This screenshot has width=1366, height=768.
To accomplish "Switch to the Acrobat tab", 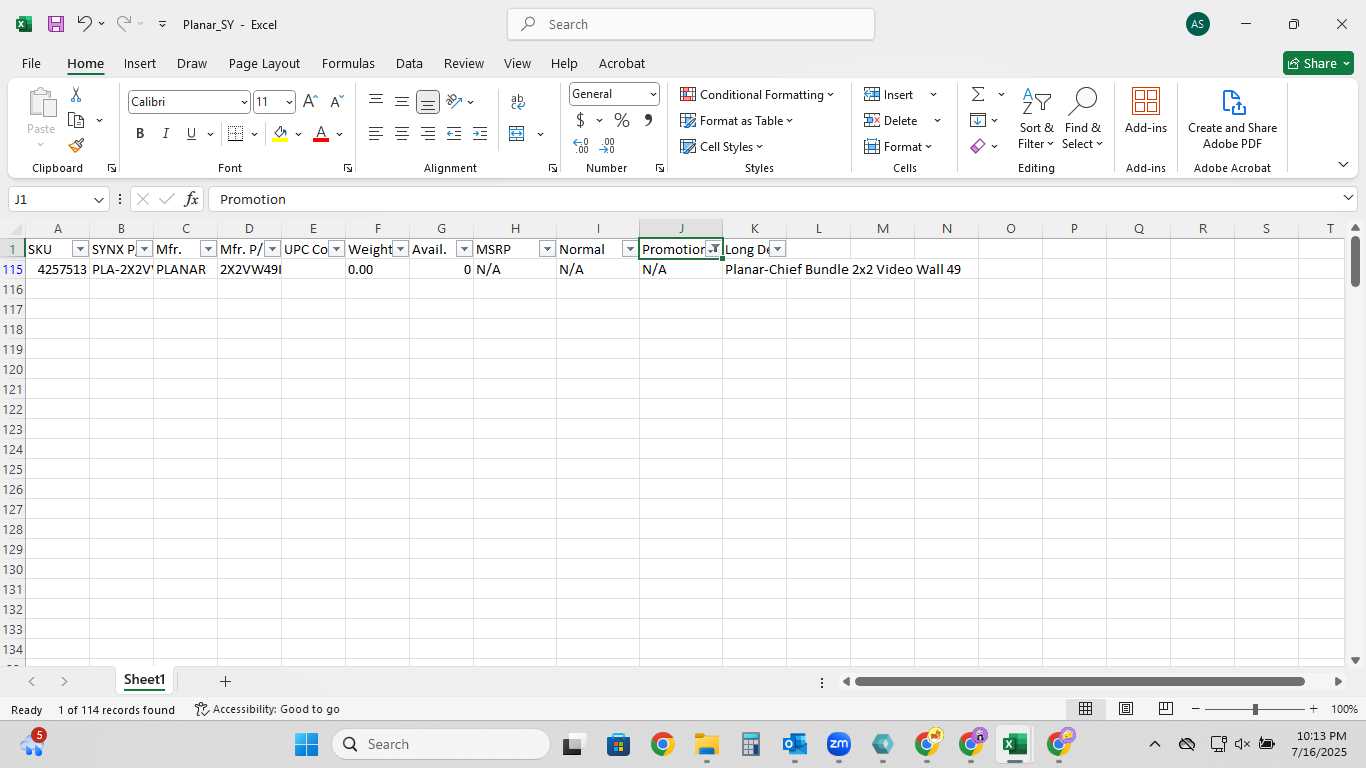I will [x=622, y=63].
